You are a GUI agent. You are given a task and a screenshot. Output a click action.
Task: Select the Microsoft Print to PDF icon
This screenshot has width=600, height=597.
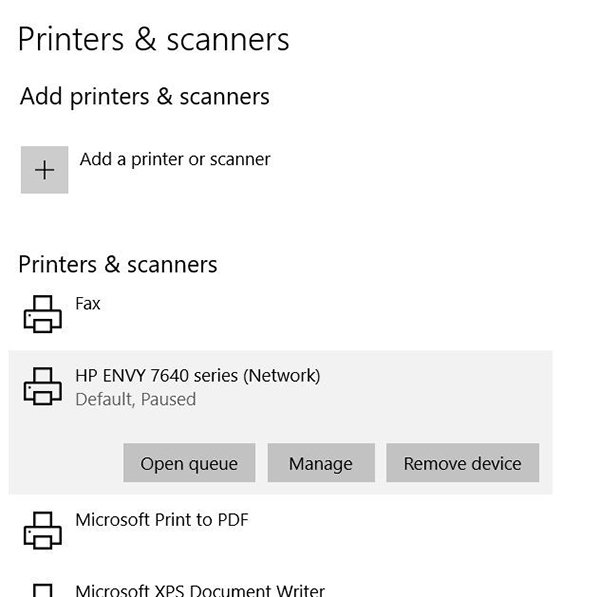click(x=41, y=530)
